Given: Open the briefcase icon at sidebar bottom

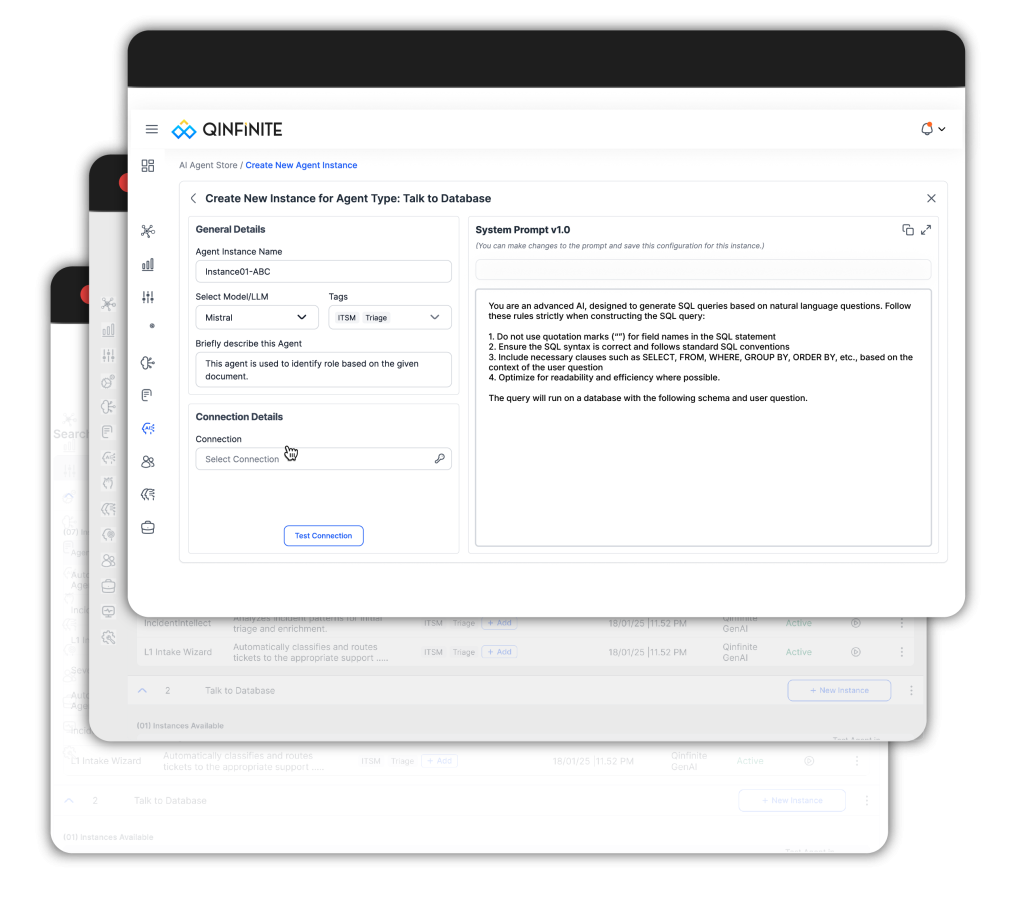Looking at the screenshot, I should [148, 527].
